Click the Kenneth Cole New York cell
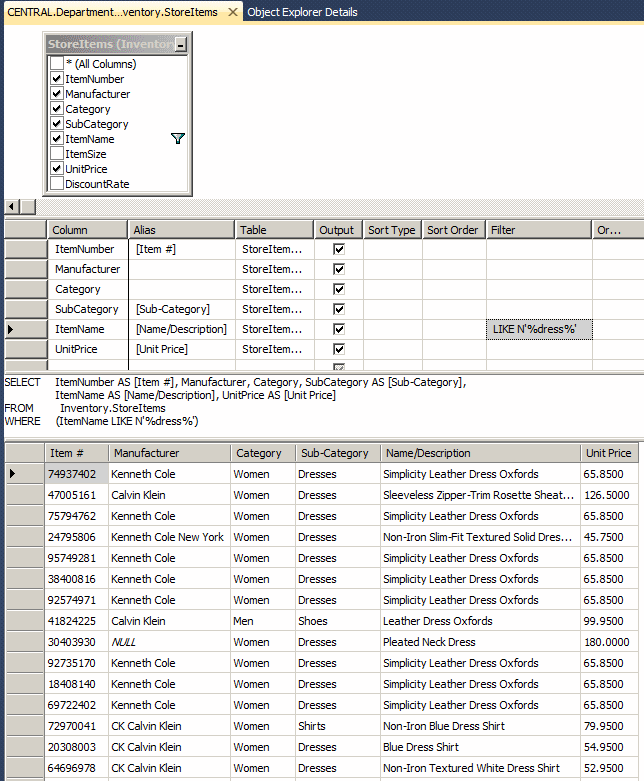Viewport: 644px width, 781px height. [x=169, y=537]
